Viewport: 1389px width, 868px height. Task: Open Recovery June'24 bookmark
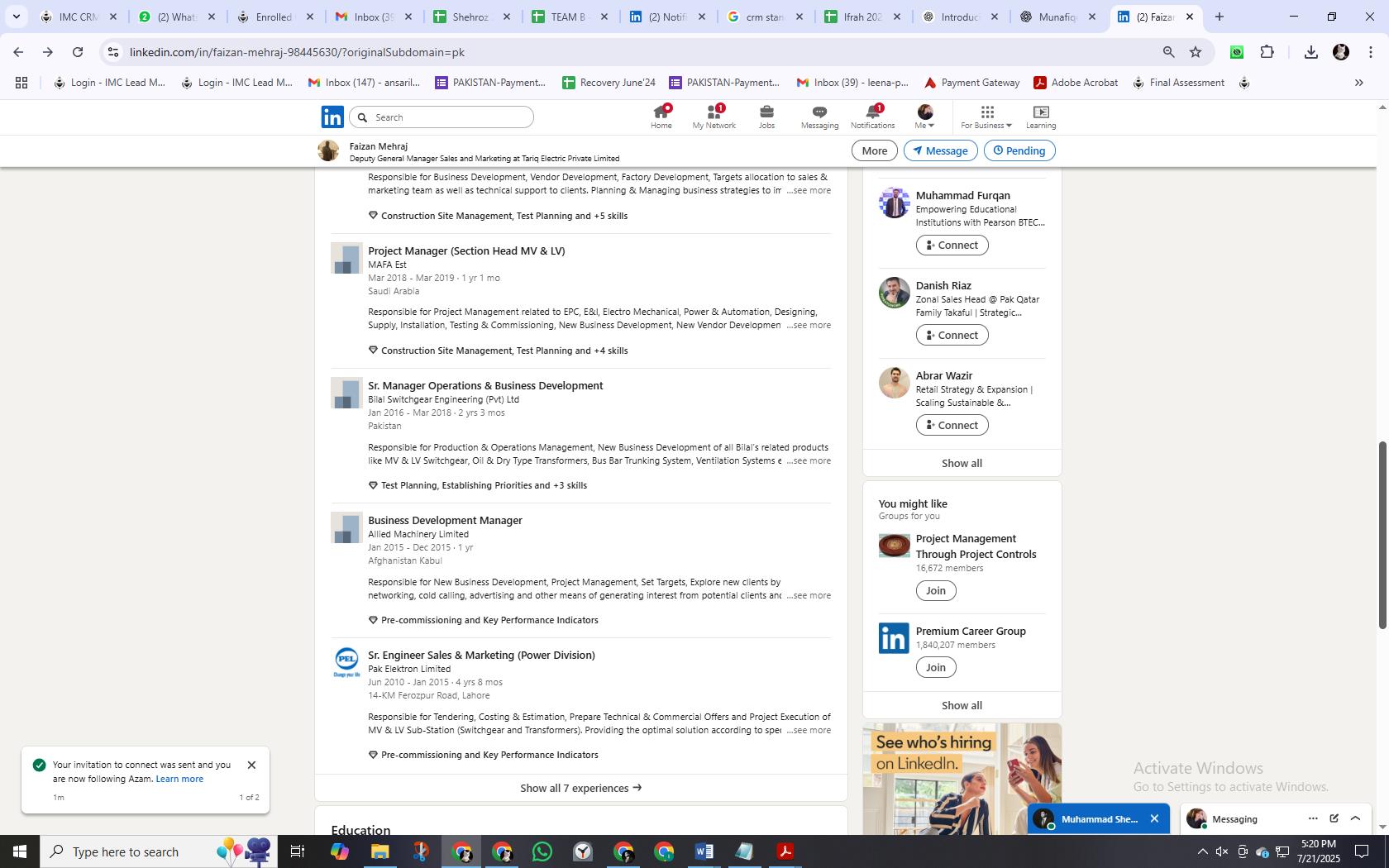coord(609,83)
